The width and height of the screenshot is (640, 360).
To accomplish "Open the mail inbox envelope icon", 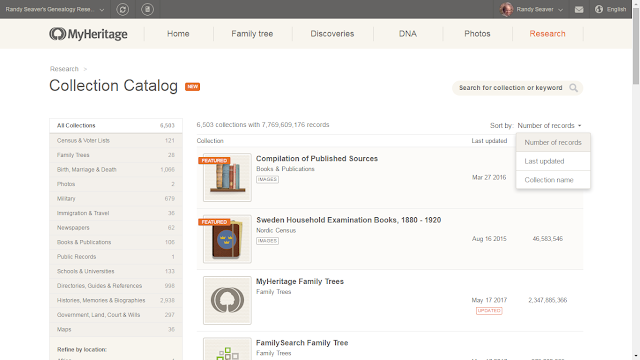I will click(x=579, y=9).
